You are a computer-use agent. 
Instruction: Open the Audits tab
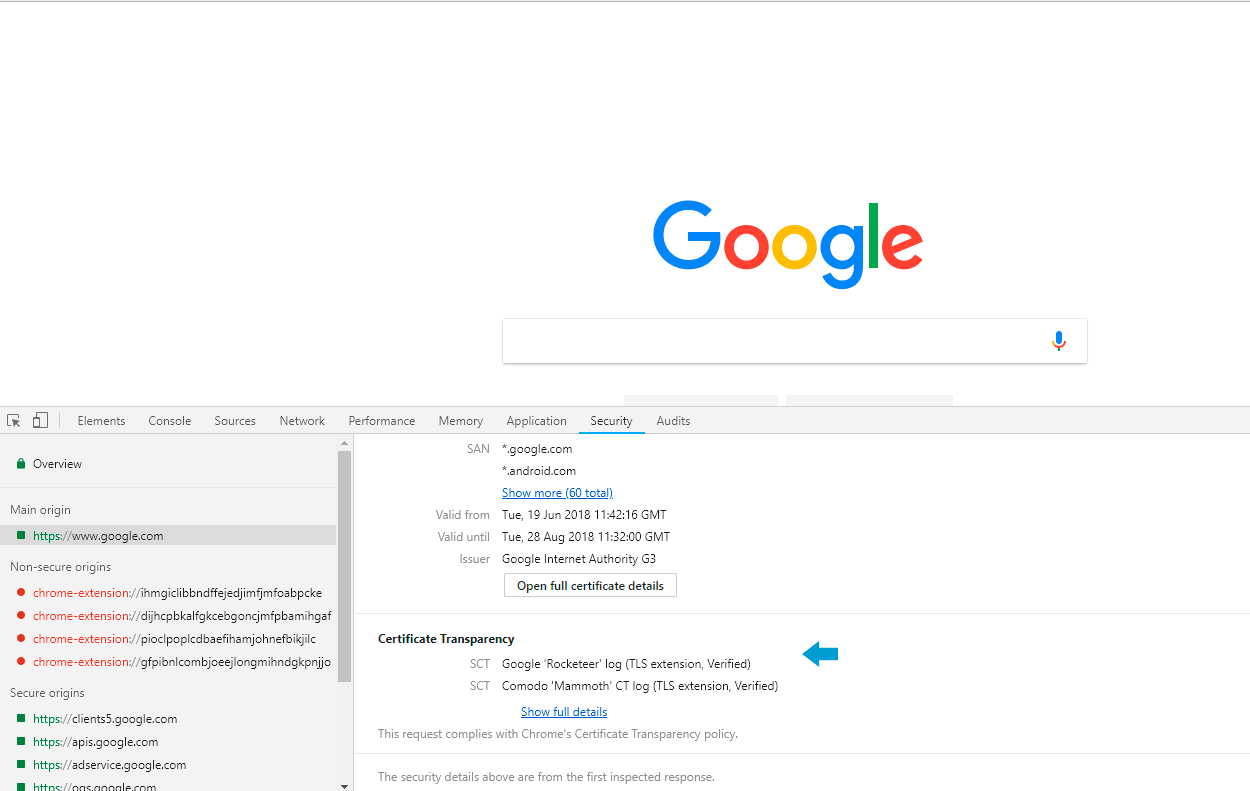click(x=673, y=421)
